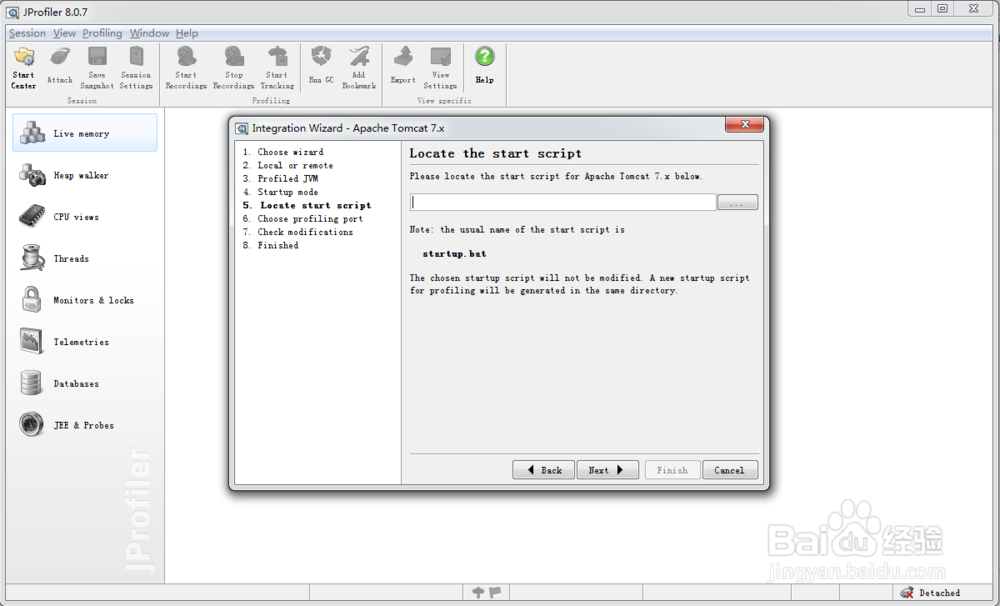Click Add Bookmark icon
The image size is (1000, 606).
click(x=359, y=68)
